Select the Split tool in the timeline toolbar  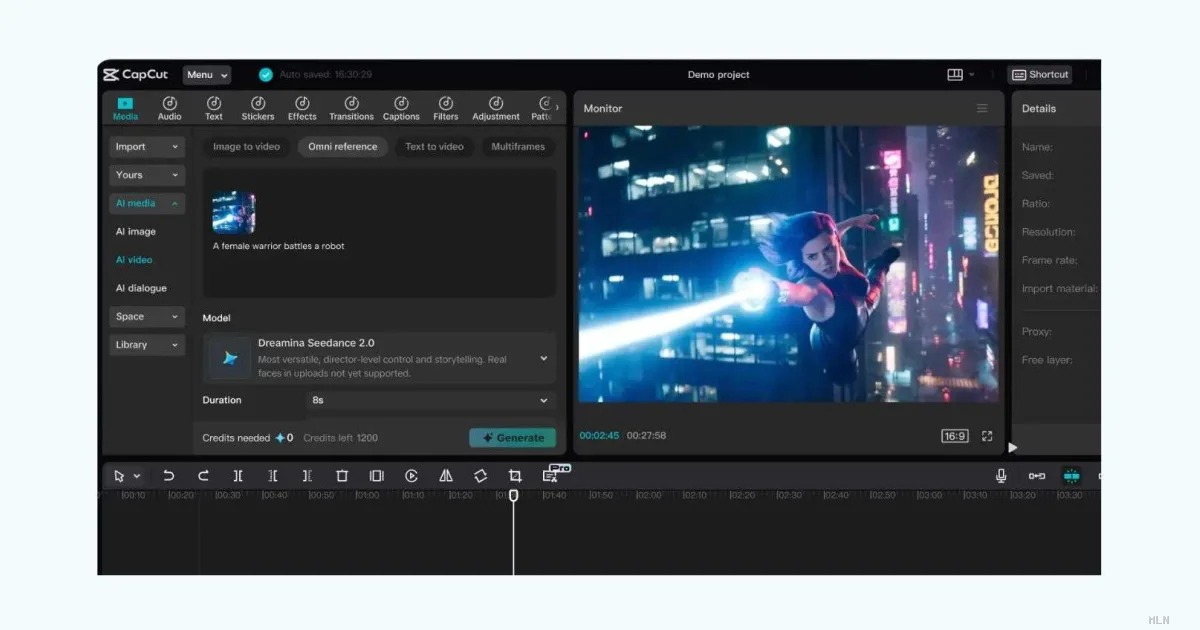[238, 476]
